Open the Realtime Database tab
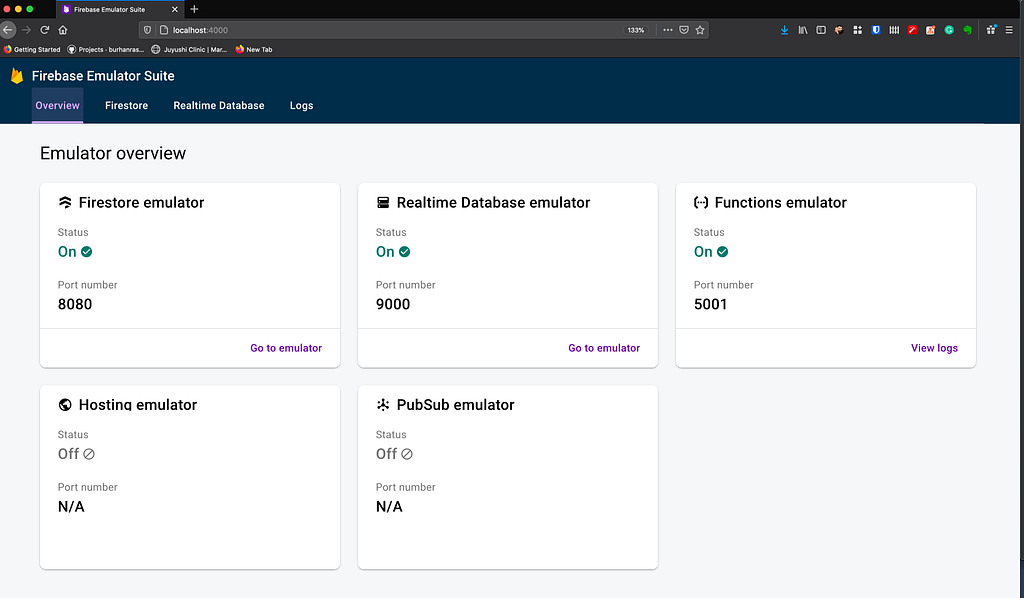 point(219,106)
